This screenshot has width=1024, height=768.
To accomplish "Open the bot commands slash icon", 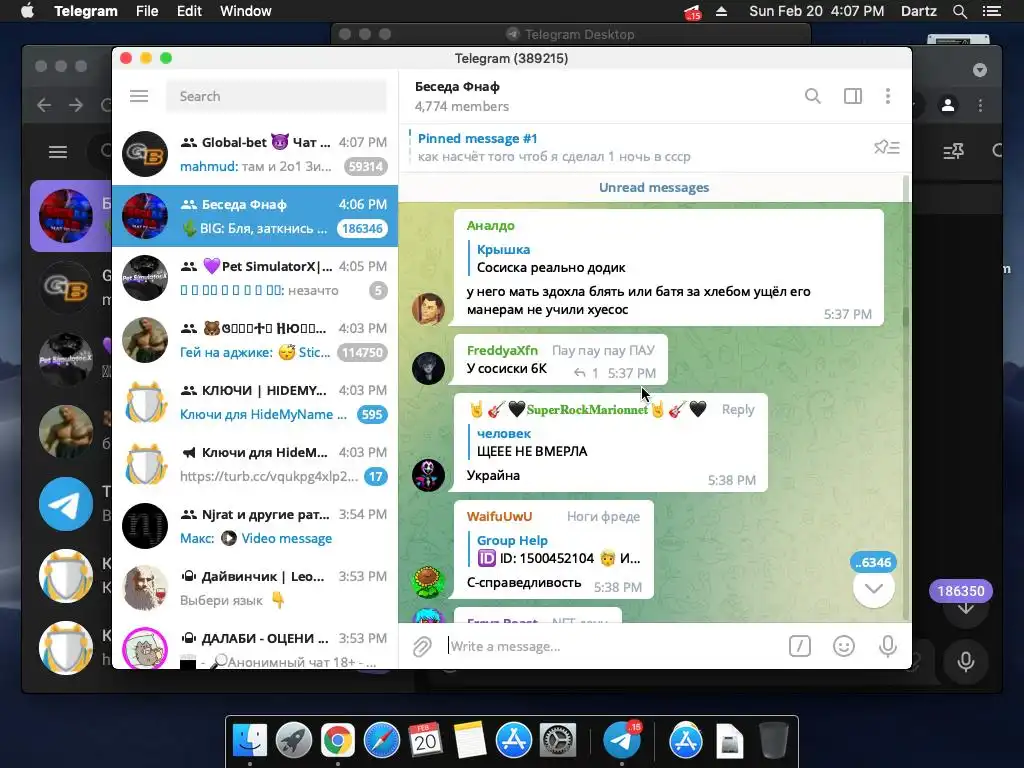I will click(799, 647).
